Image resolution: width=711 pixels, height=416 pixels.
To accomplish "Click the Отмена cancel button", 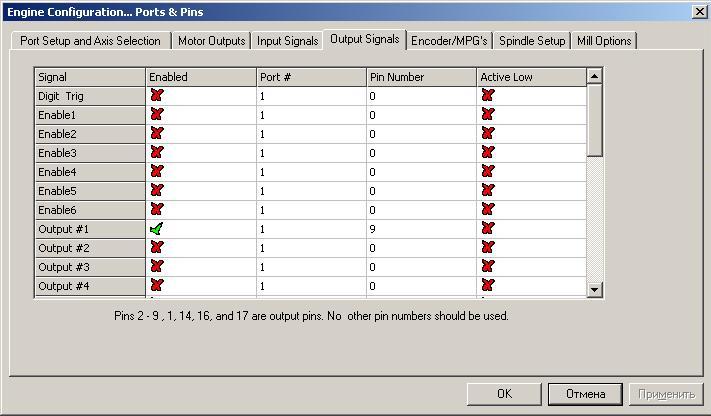I will coord(585,394).
